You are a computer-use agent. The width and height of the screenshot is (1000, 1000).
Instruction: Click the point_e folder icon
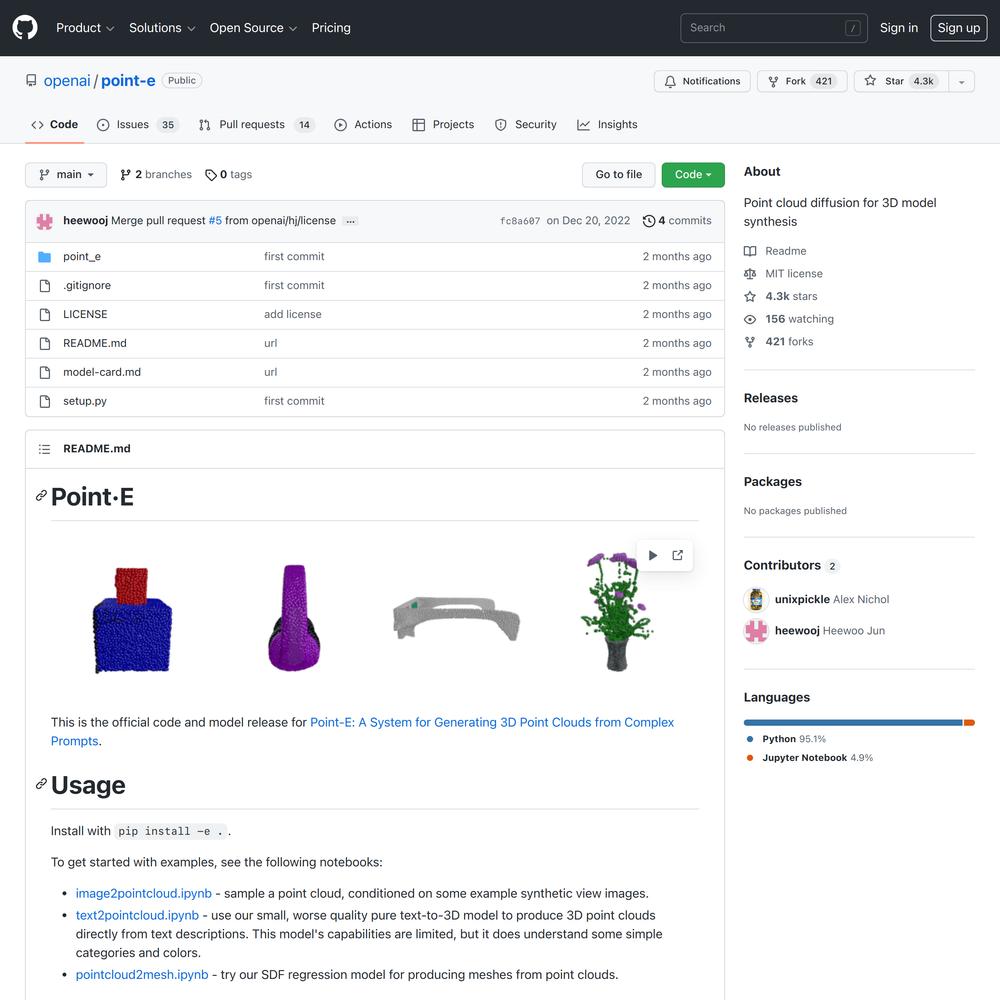pos(45,256)
